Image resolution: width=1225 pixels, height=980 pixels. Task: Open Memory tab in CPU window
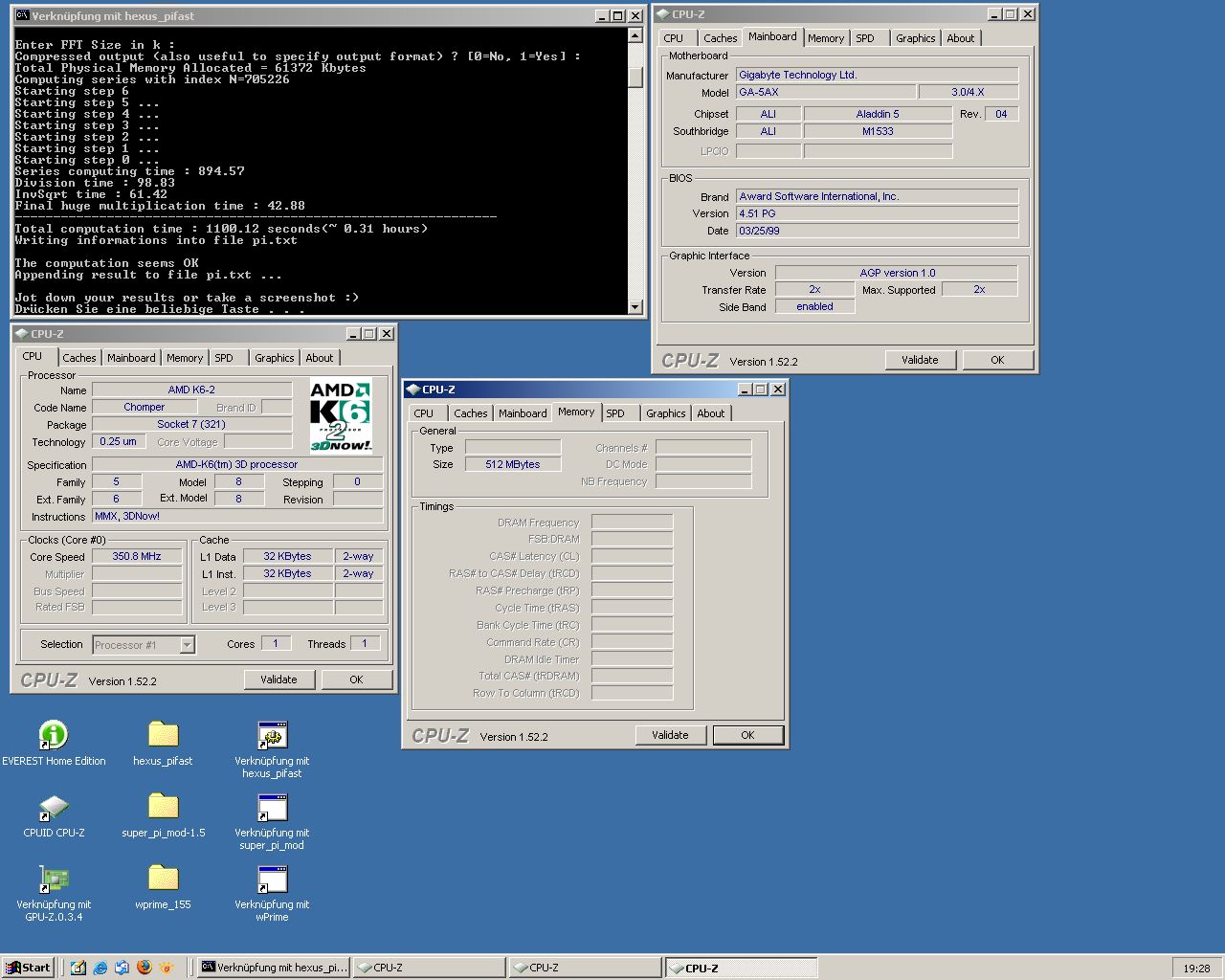185,358
